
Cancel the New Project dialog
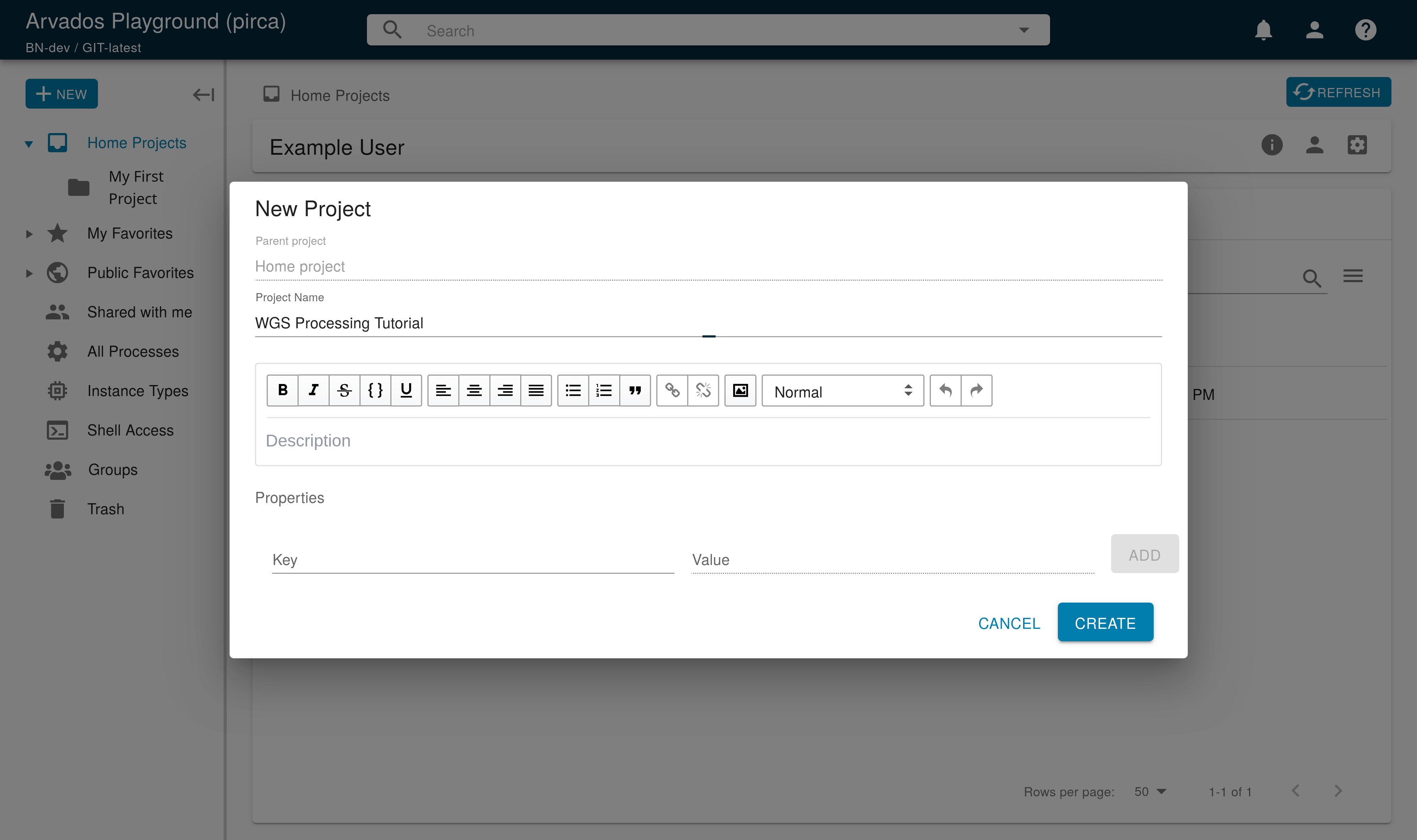click(1009, 623)
